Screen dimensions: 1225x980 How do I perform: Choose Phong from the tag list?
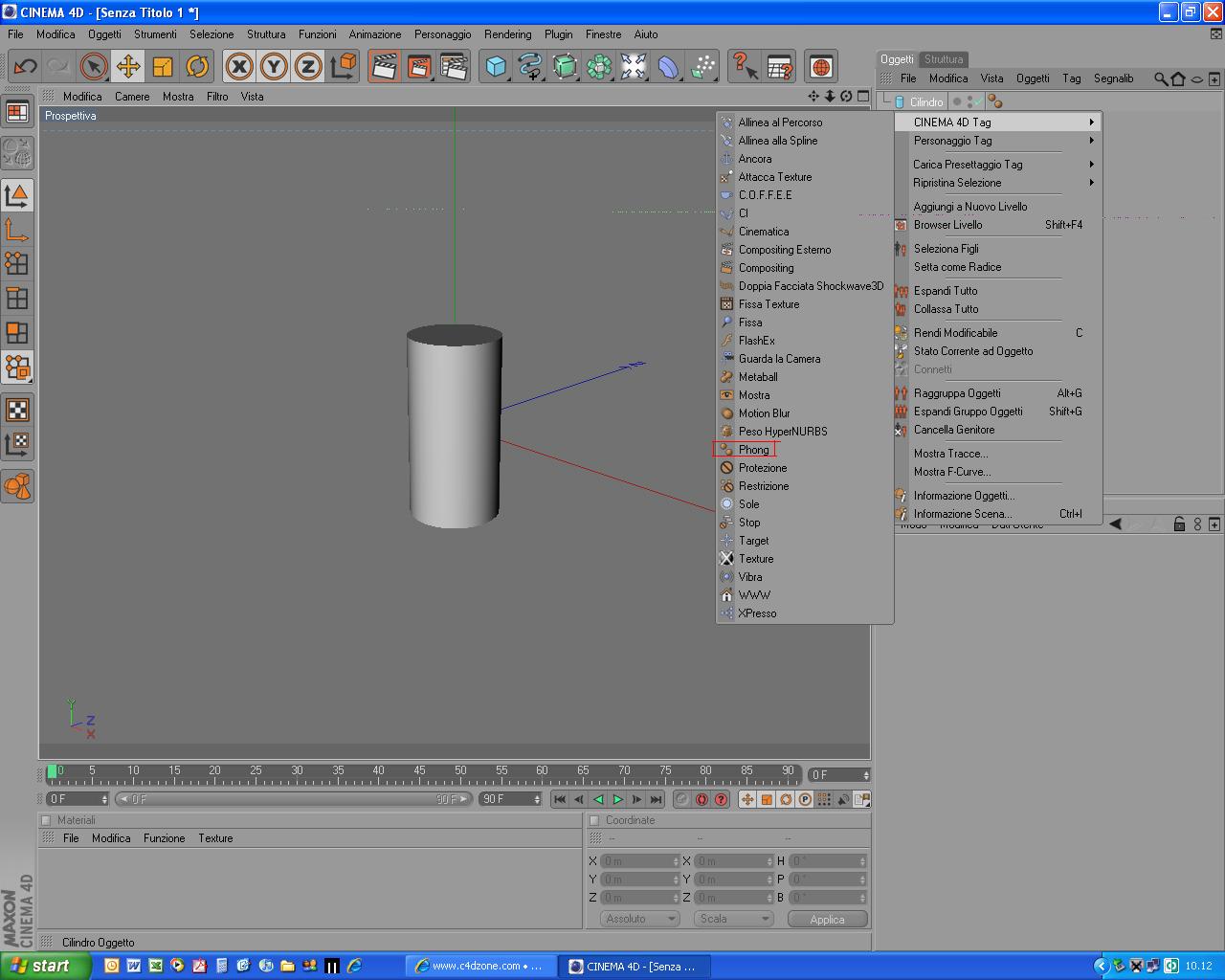[753, 450]
